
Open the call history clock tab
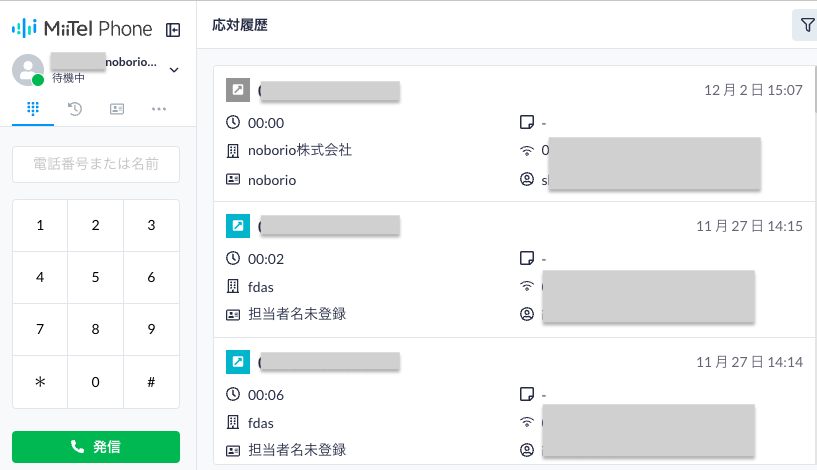tap(75, 108)
